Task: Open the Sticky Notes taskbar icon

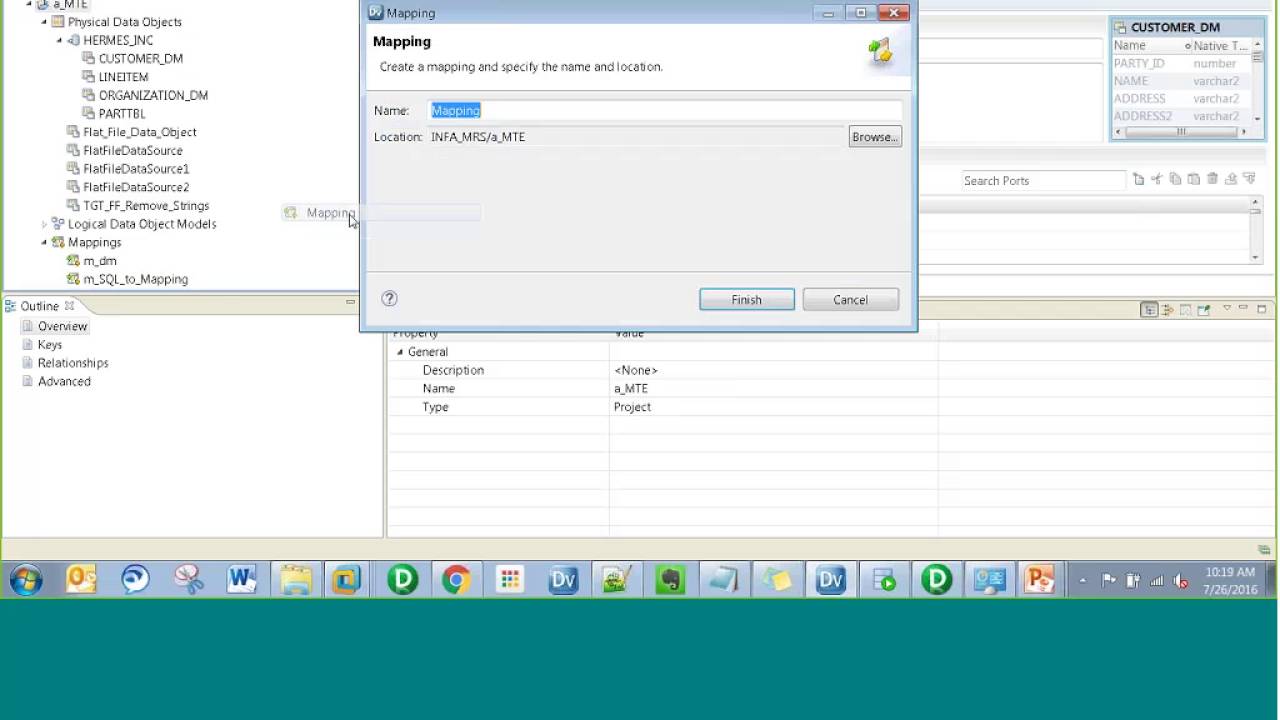Action: coord(777,580)
